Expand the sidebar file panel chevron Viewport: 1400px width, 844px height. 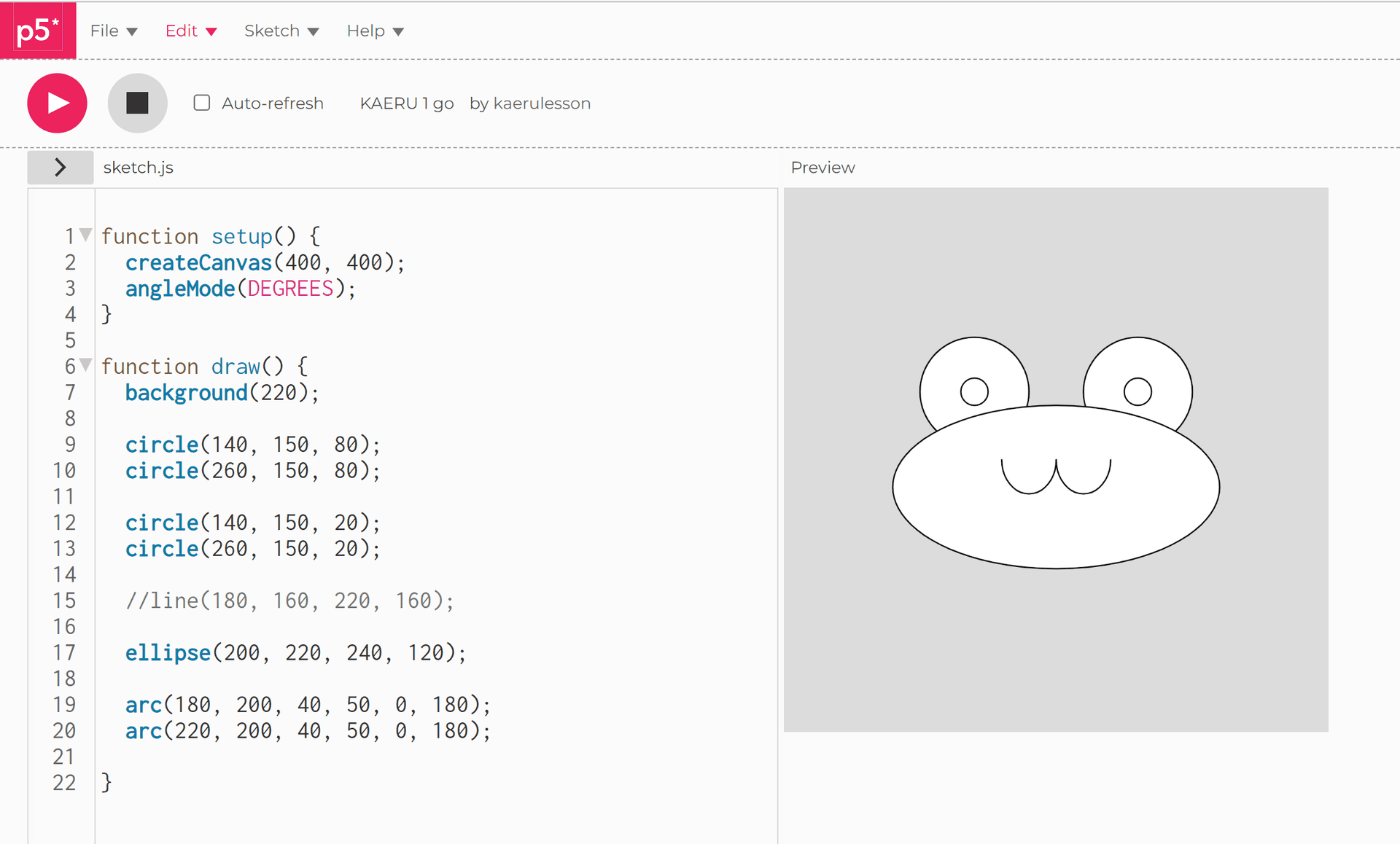pos(60,168)
